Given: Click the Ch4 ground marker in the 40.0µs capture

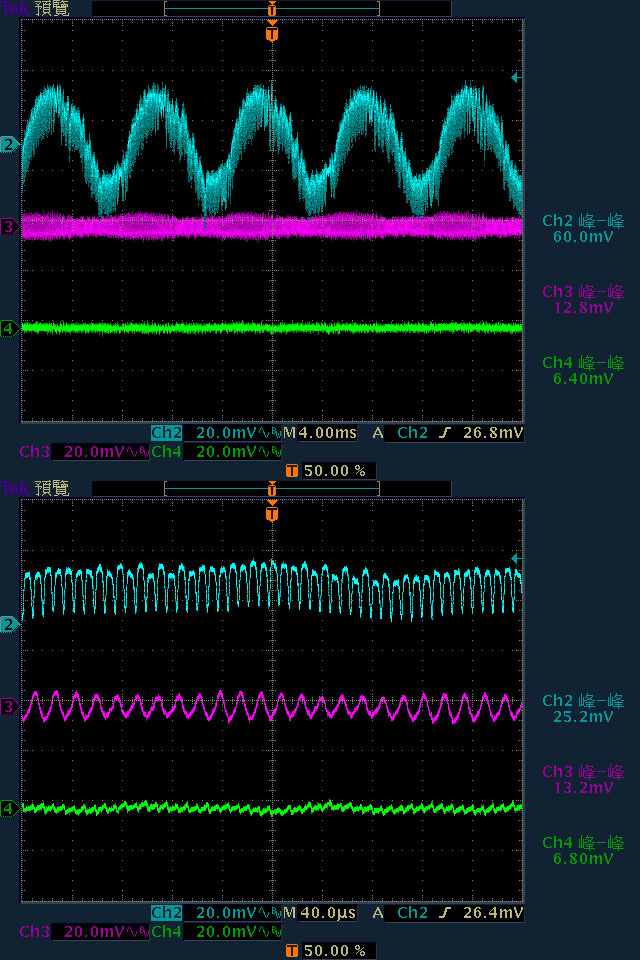Looking at the screenshot, I should 9,809.
